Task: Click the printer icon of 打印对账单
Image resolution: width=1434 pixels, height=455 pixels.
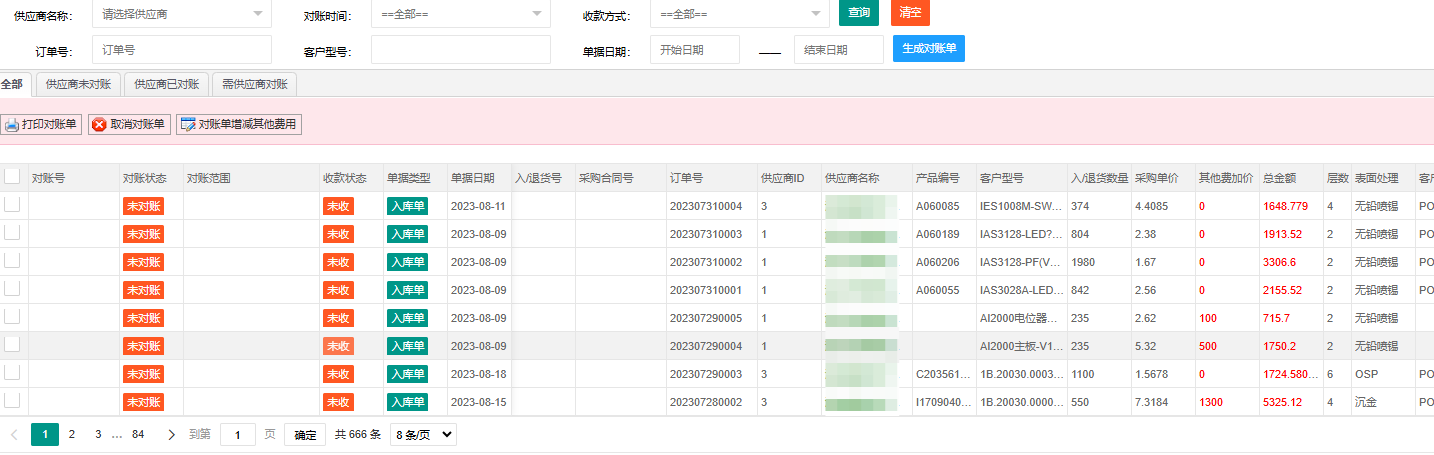Action: (12, 125)
